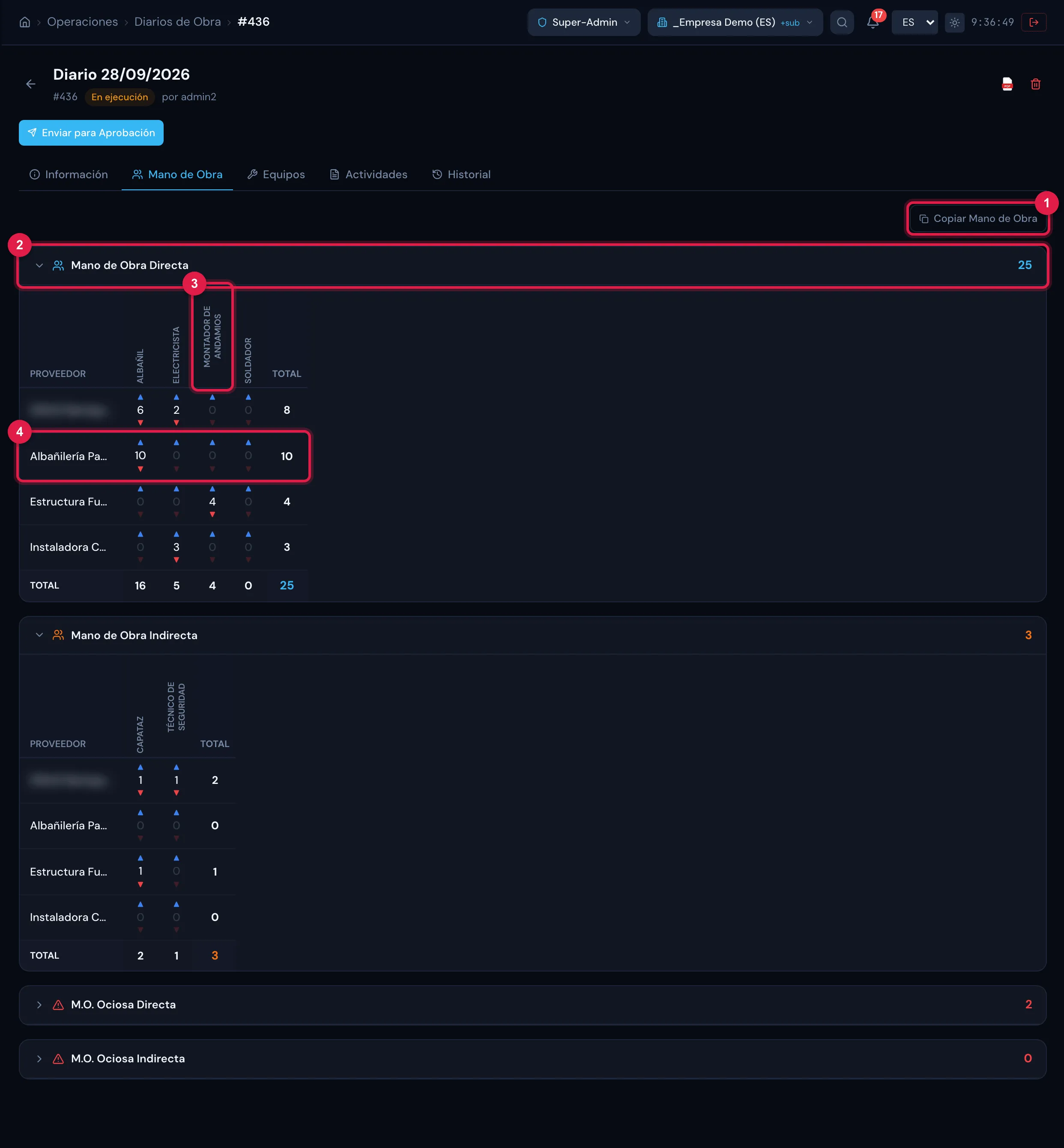Open the Equipos tab
The width and height of the screenshot is (1064, 1148).
(x=276, y=174)
